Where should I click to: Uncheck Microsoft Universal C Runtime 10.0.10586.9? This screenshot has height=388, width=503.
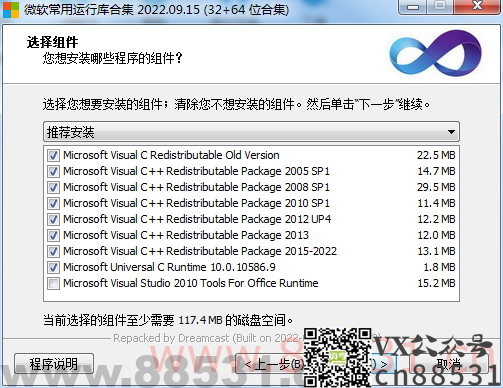click(x=53, y=267)
